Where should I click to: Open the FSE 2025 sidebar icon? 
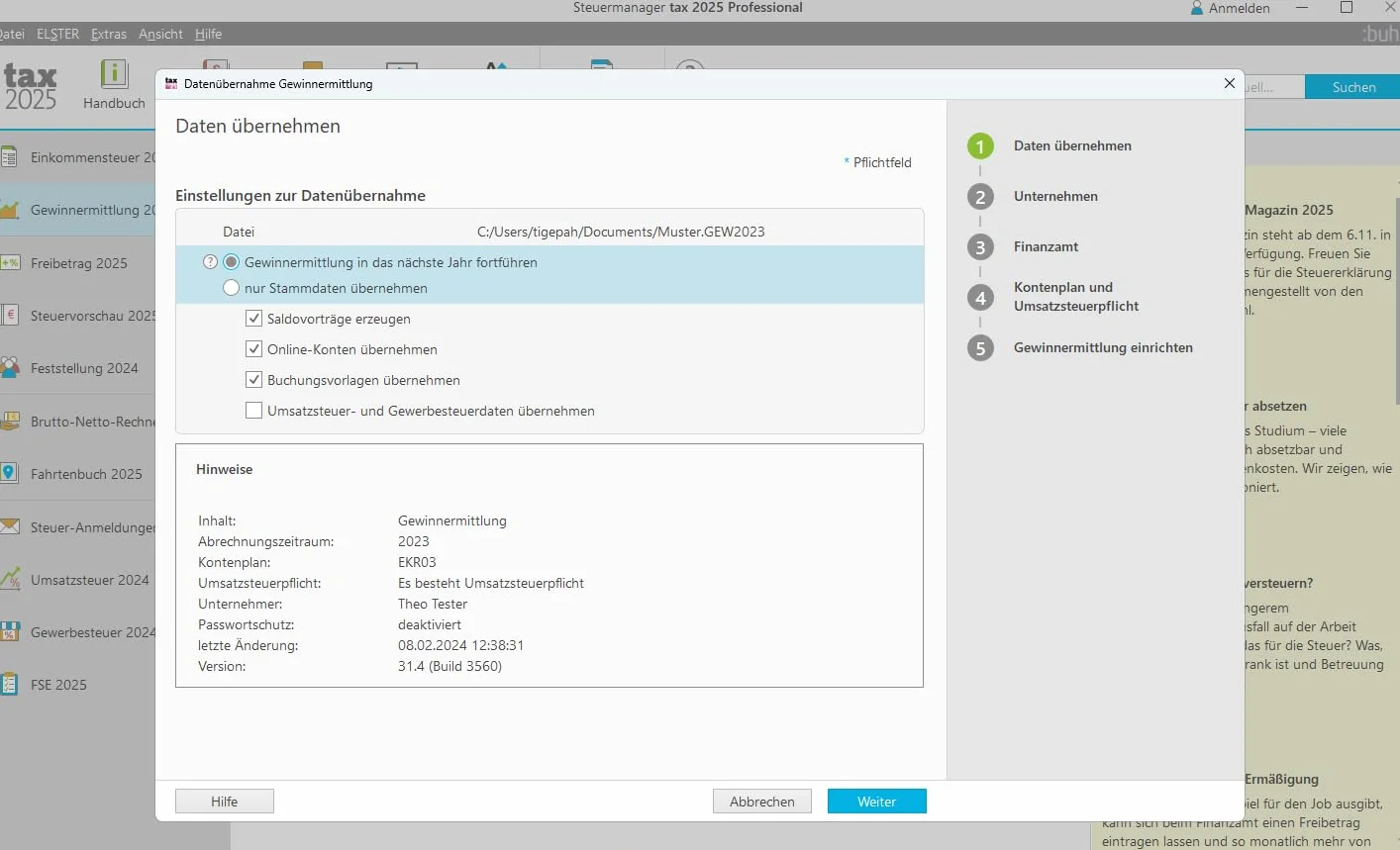tap(10, 684)
